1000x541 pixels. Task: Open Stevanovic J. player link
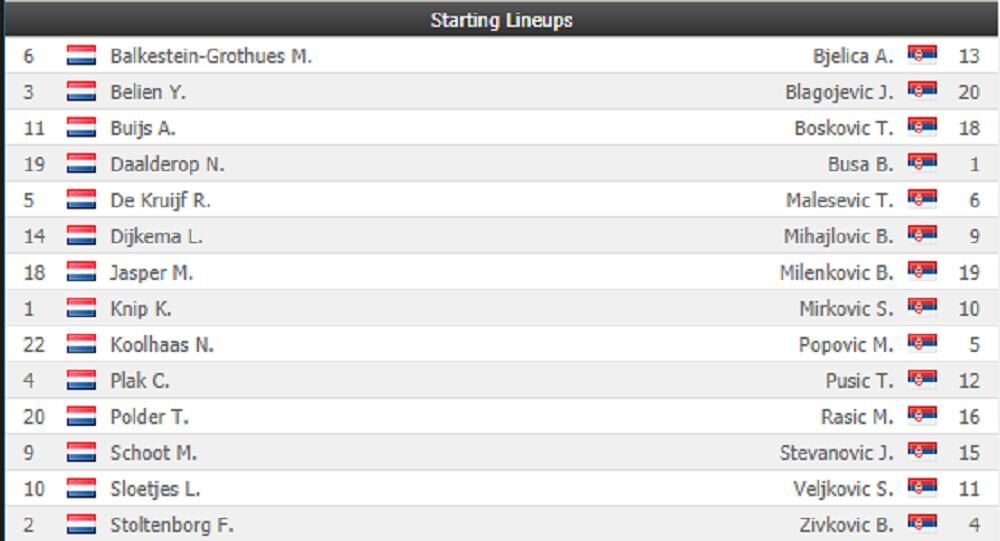836,453
